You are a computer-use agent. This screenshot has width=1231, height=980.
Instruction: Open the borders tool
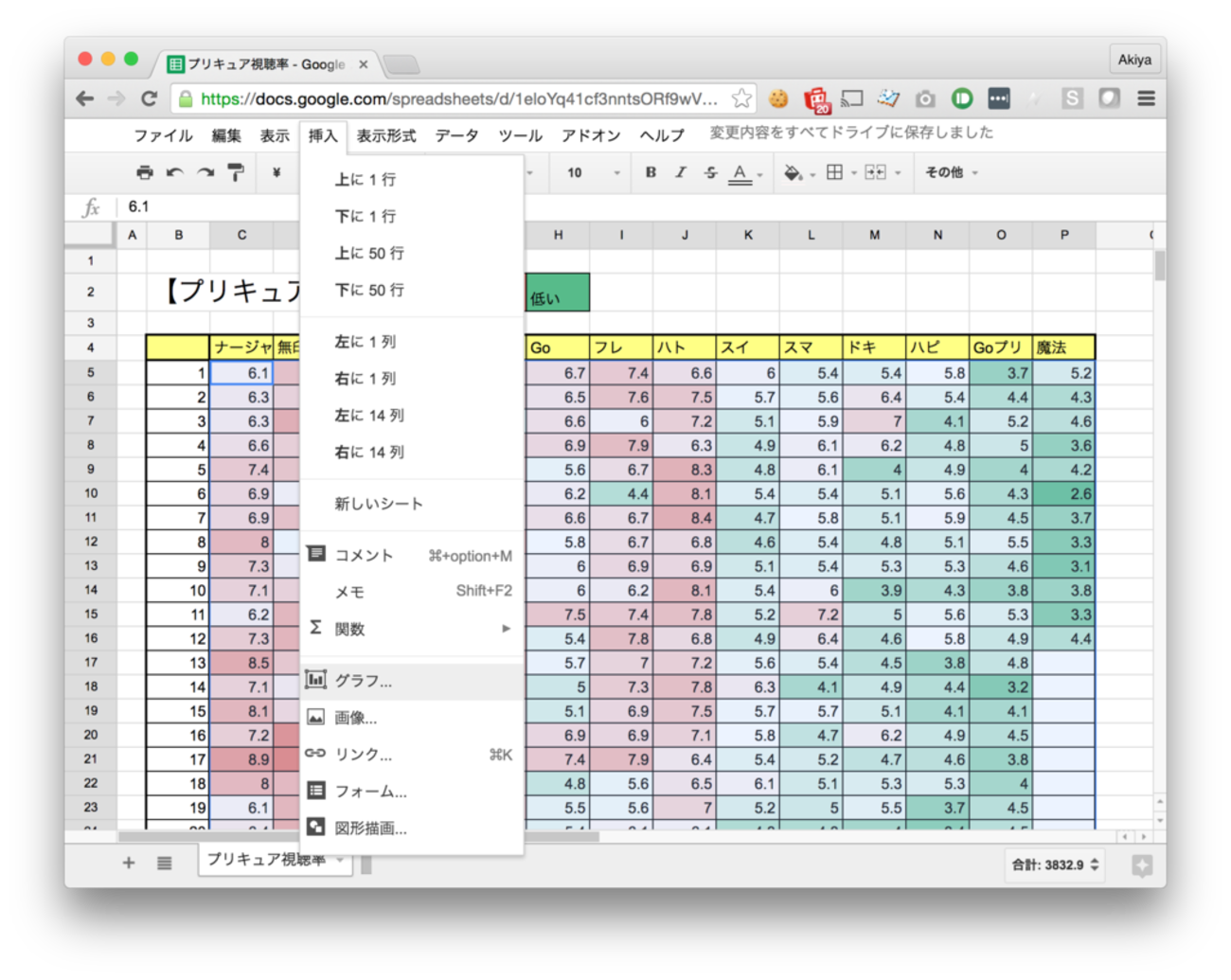tap(833, 172)
